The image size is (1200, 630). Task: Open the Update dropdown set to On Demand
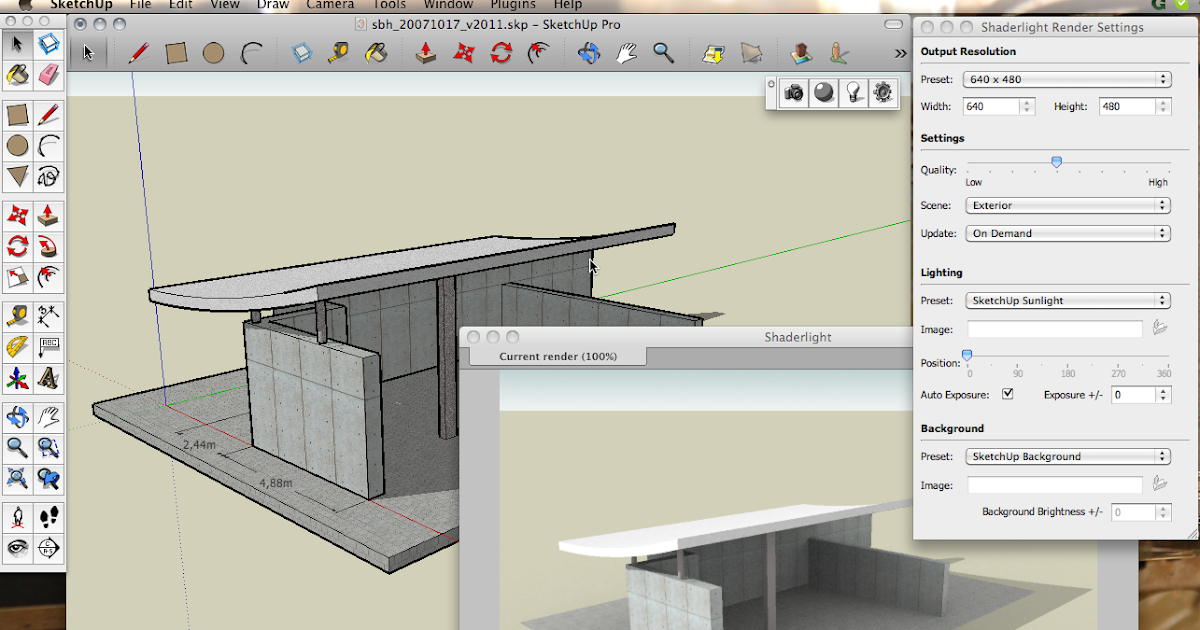point(1066,234)
